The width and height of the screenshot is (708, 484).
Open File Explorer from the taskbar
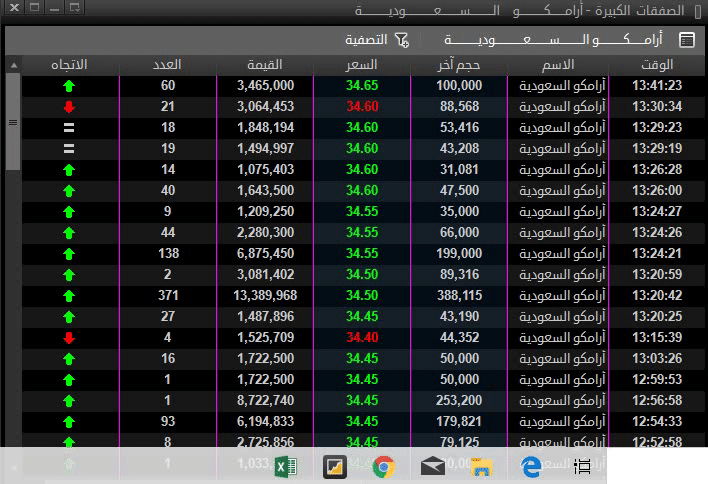pyautogui.click(x=482, y=466)
